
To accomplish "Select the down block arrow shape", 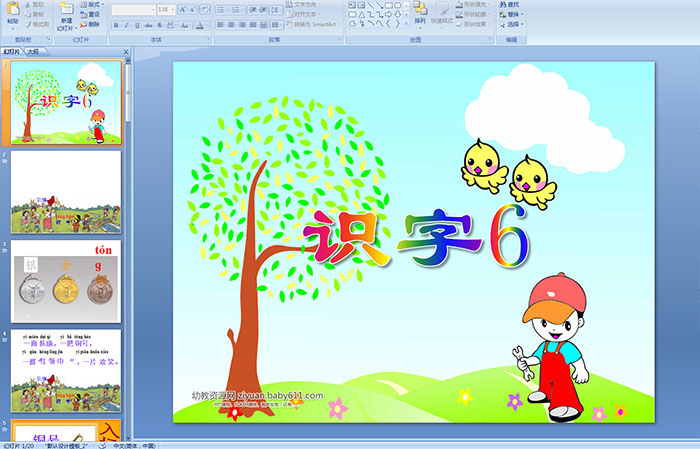I will (397, 14).
